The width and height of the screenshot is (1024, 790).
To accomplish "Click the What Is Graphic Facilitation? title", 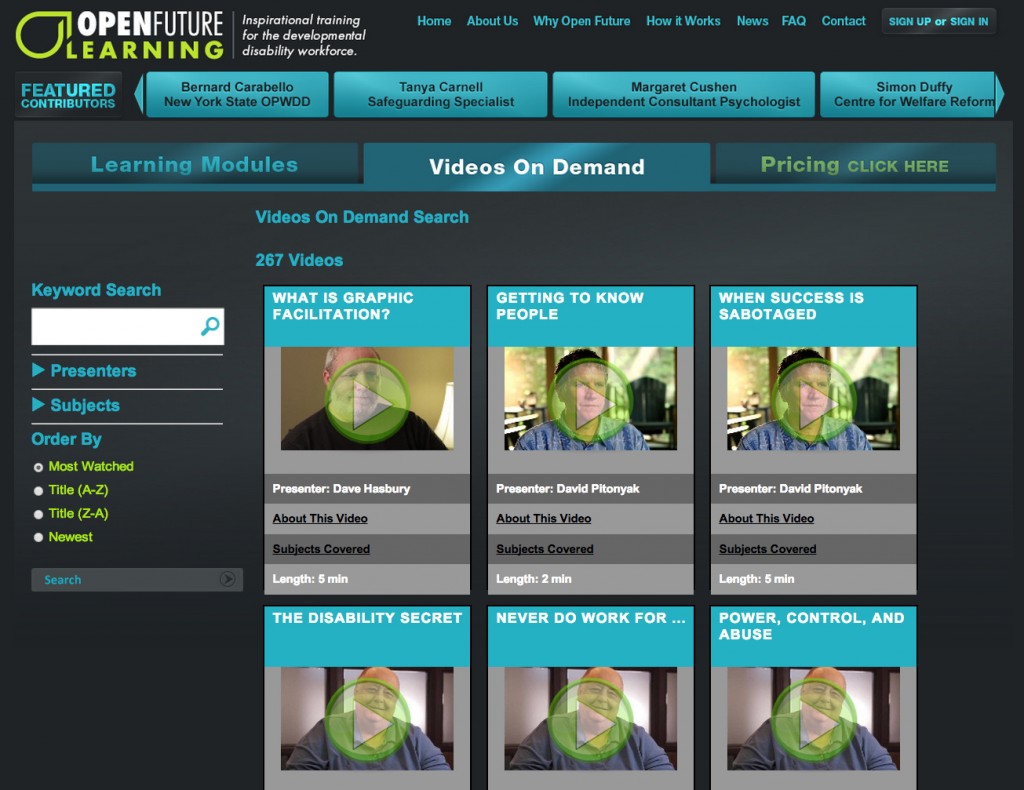I will tap(343, 306).
